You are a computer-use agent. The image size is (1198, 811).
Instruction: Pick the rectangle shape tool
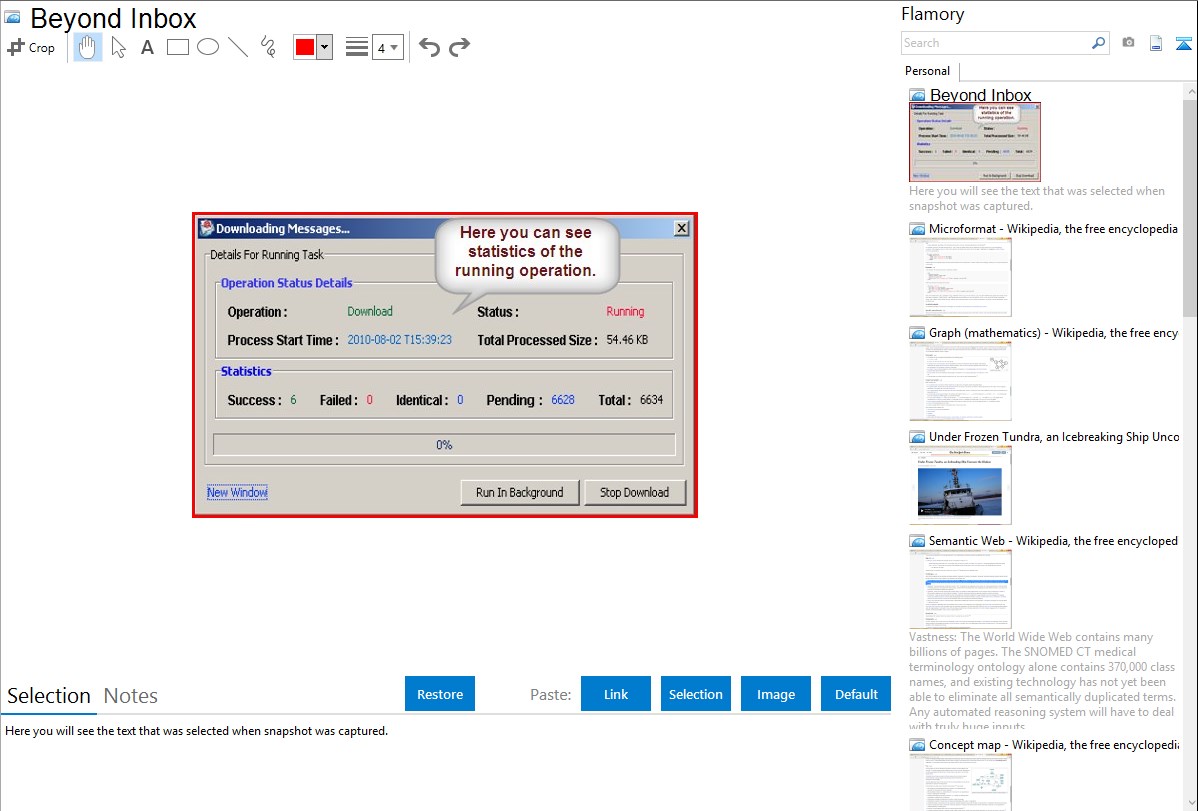point(178,47)
